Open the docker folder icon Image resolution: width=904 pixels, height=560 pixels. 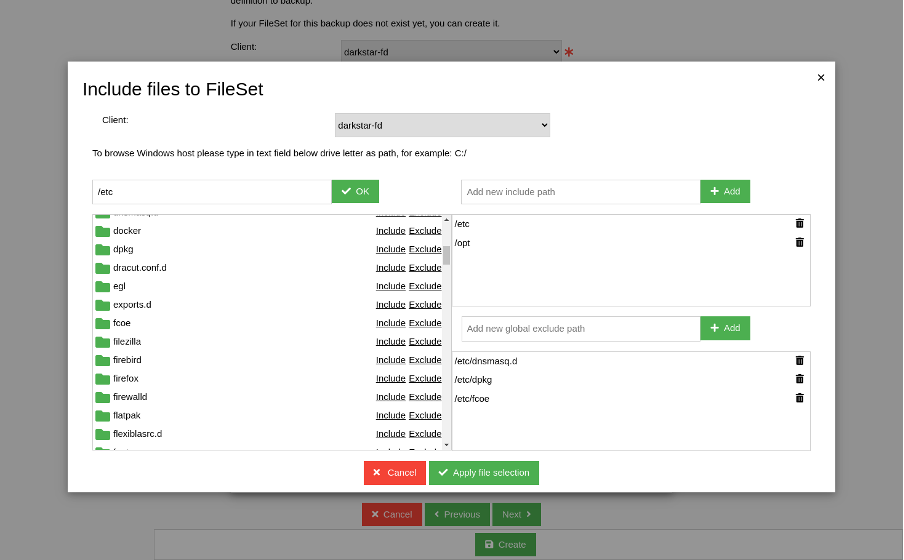tap(102, 231)
